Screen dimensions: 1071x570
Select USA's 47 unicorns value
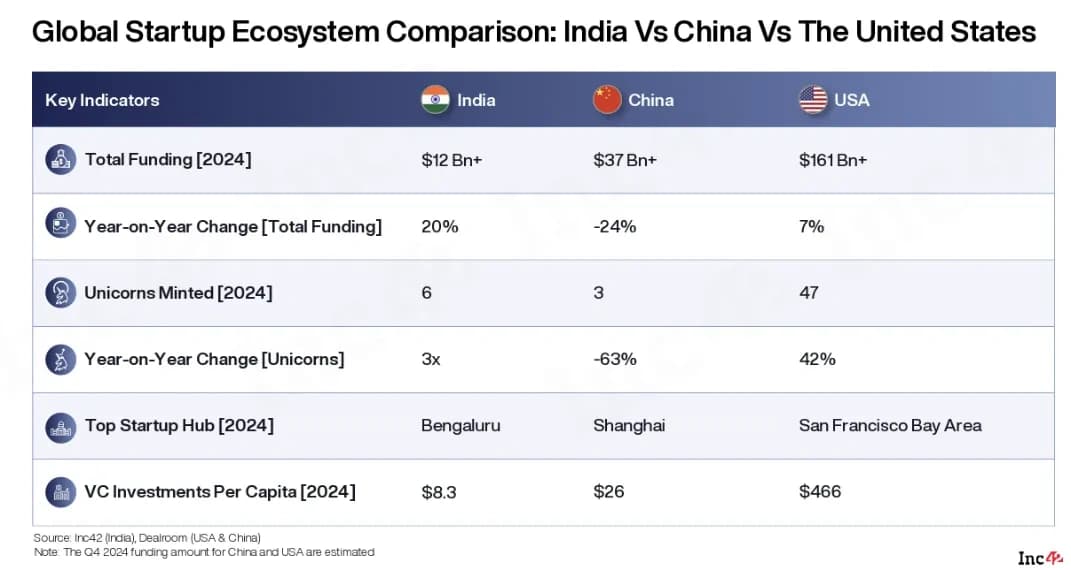pyautogui.click(x=809, y=293)
